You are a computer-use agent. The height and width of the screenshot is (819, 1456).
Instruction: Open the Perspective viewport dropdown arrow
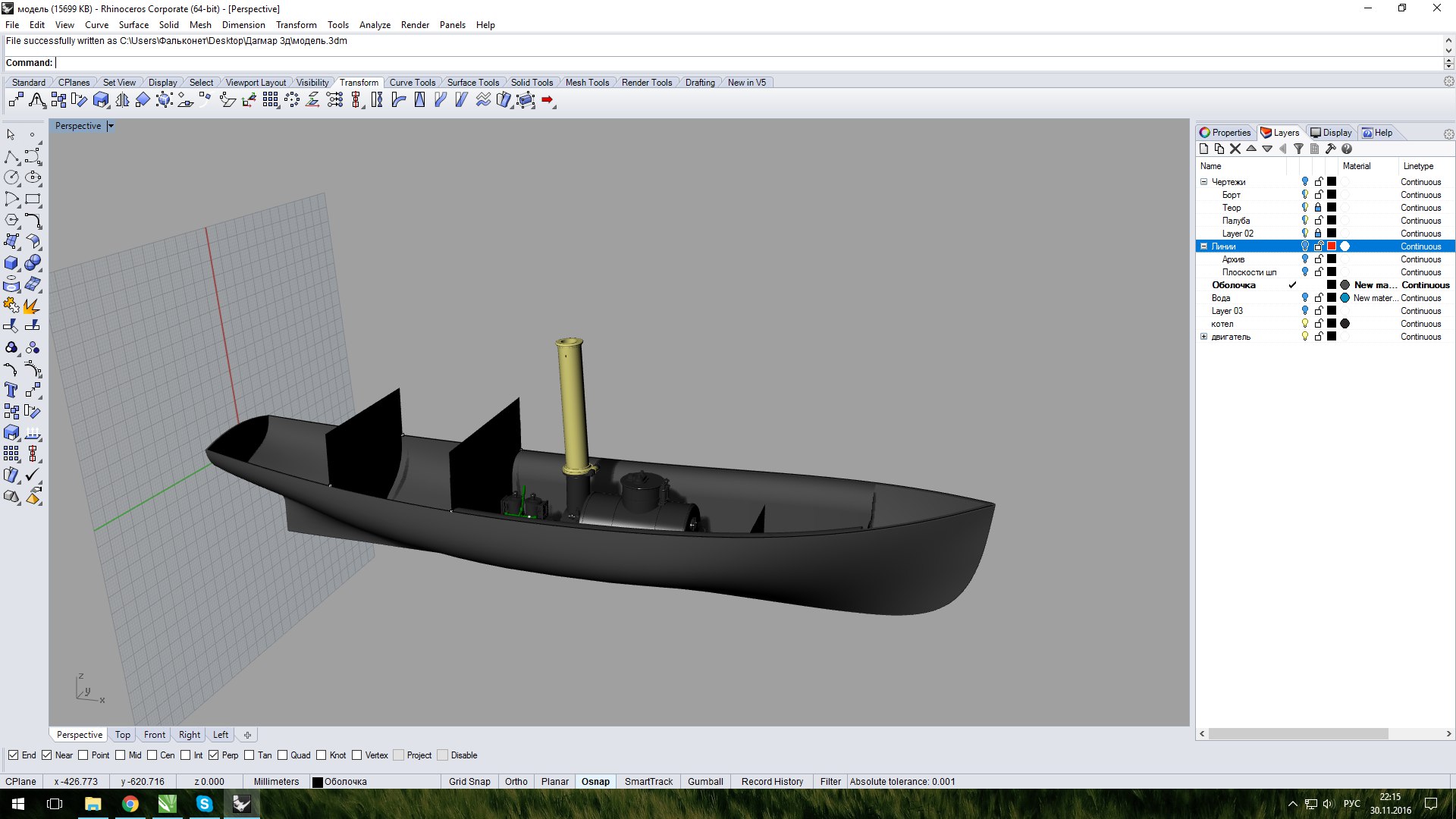(x=110, y=126)
